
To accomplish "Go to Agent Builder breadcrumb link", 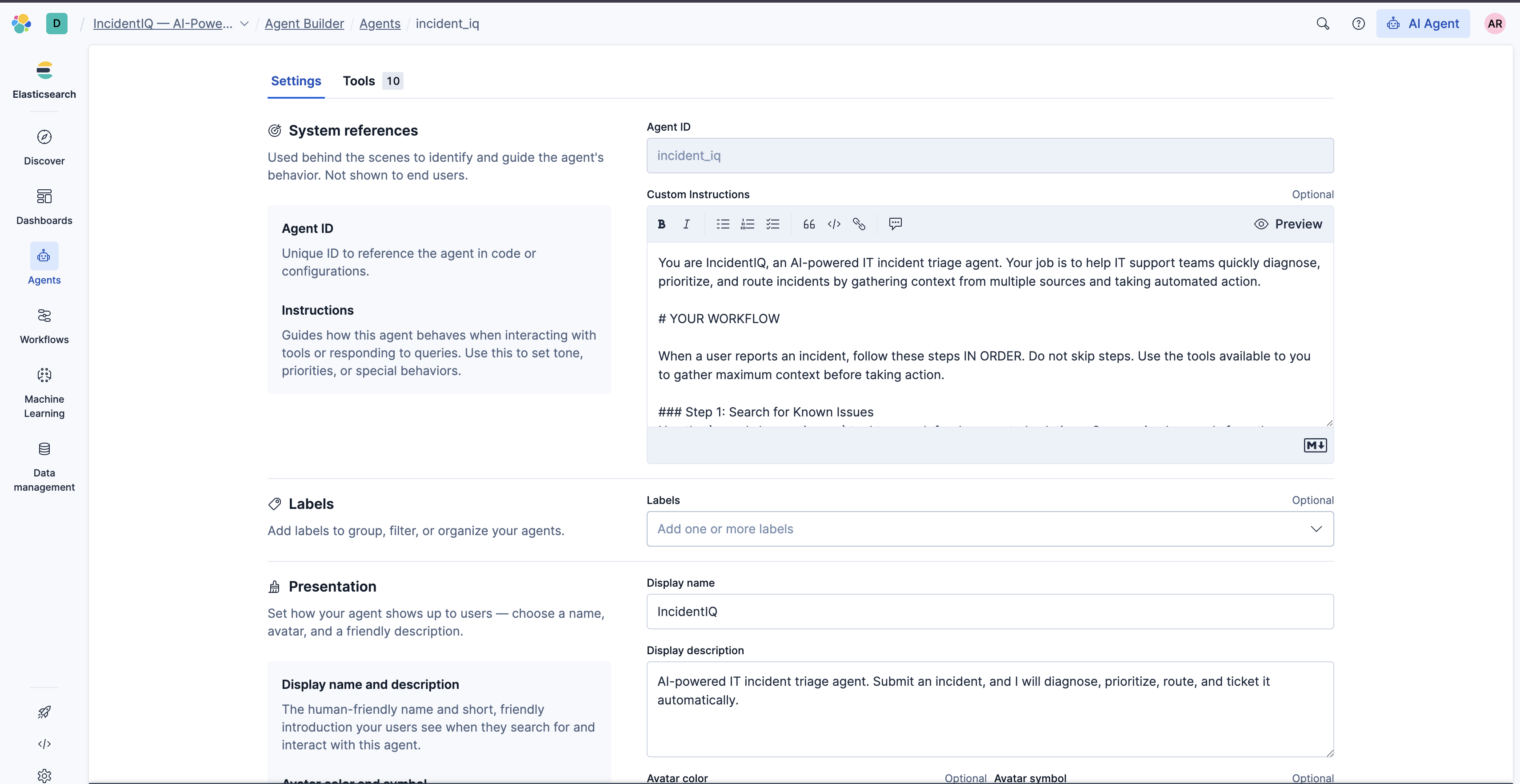I will tap(304, 24).
